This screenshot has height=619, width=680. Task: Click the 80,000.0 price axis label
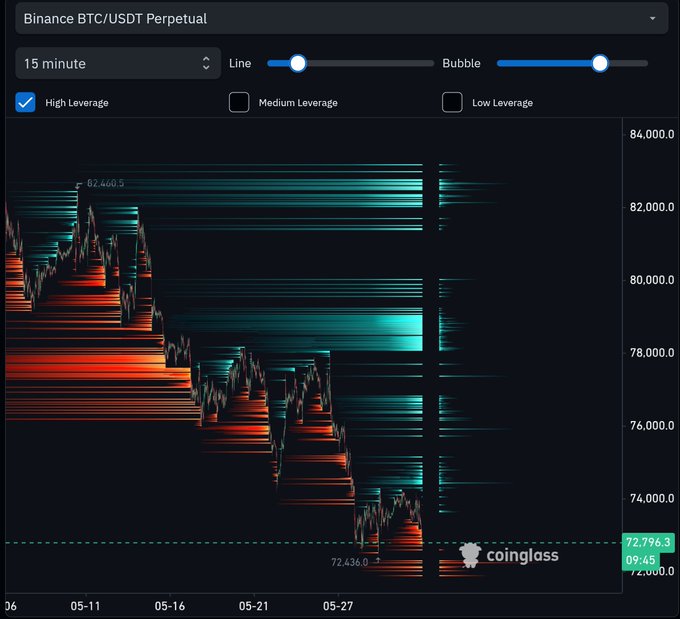pos(652,280)
